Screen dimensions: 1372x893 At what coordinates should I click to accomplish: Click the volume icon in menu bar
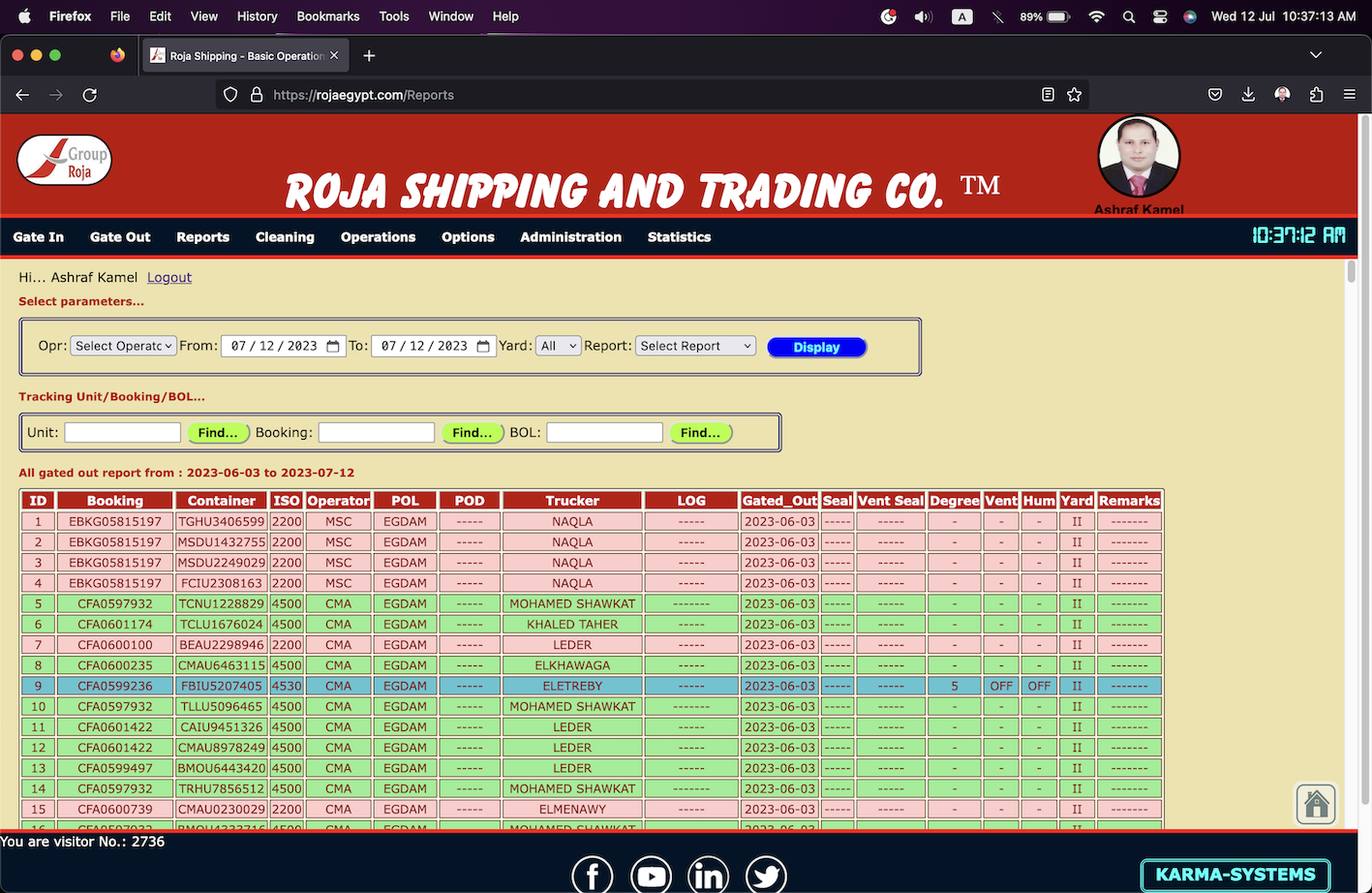[923, 16]
